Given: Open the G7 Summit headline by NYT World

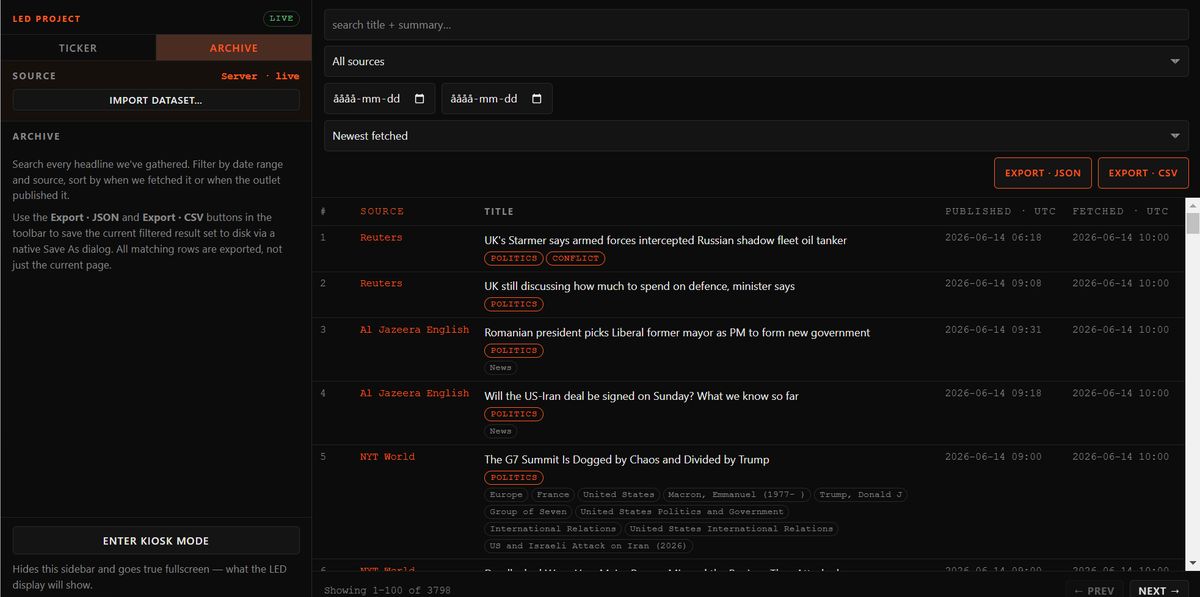Looking at the screenshot, I should [627, 460].
